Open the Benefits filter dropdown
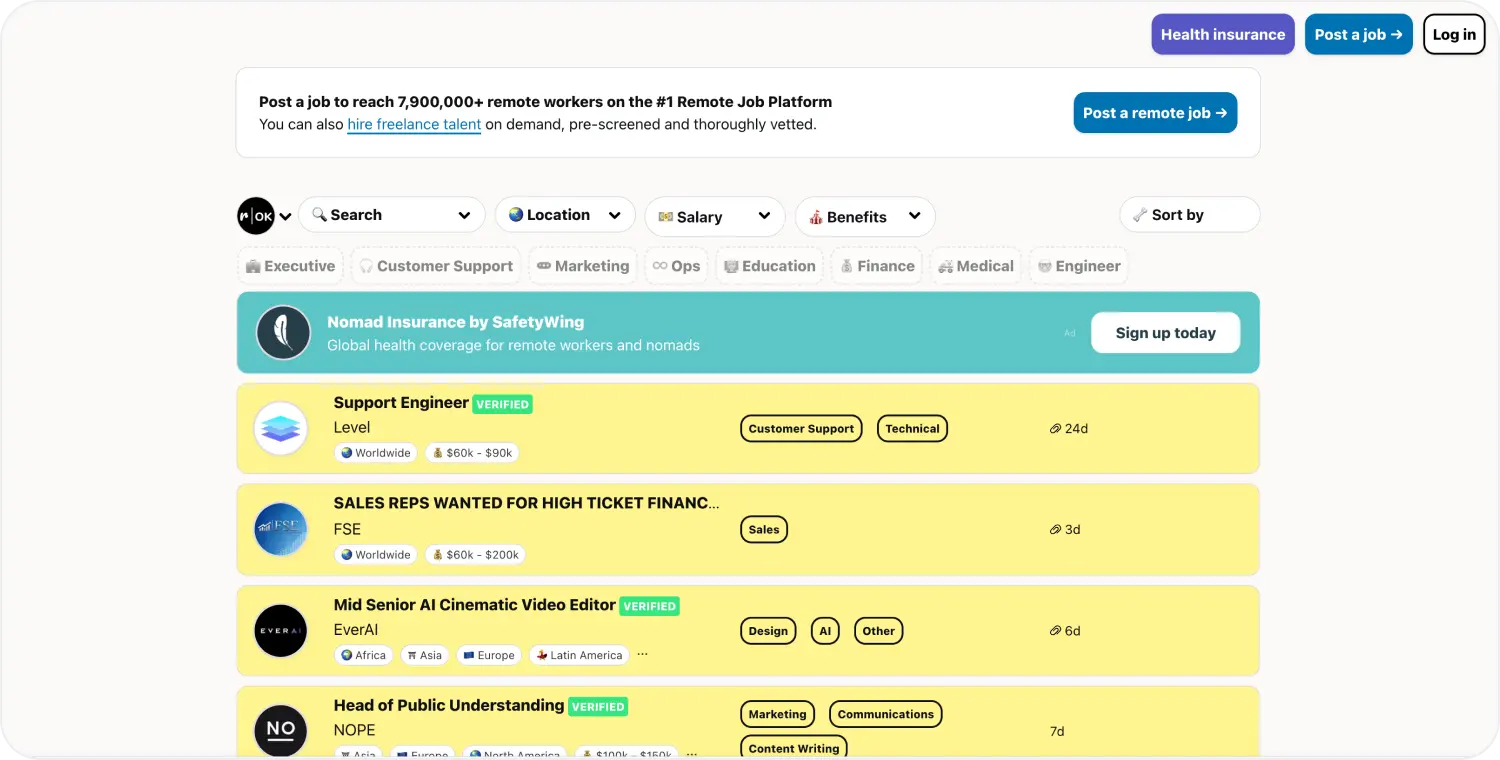1500x760 pixels. click(865, 217)
